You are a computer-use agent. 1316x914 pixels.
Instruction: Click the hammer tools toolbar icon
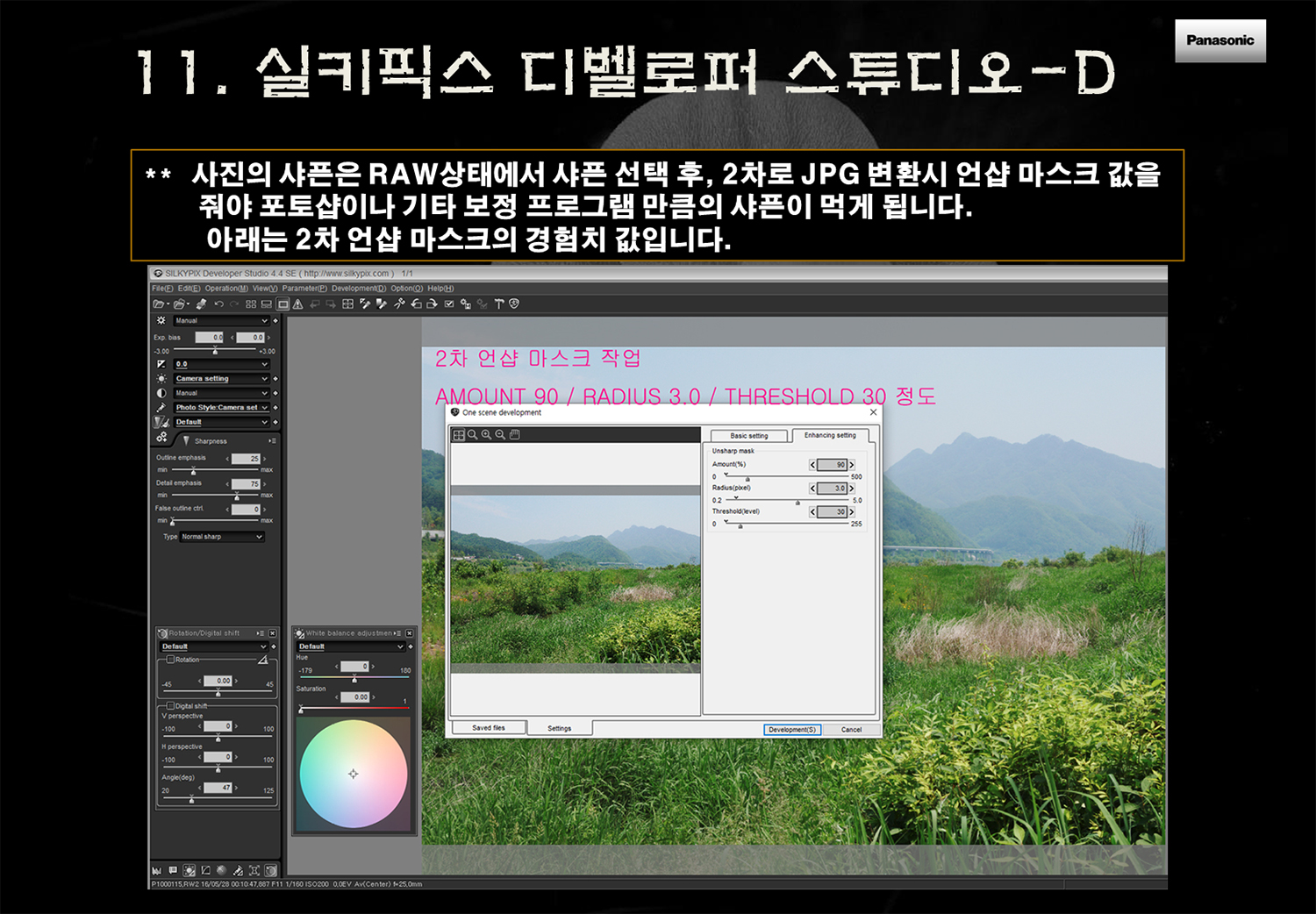[x=499, y=304]
